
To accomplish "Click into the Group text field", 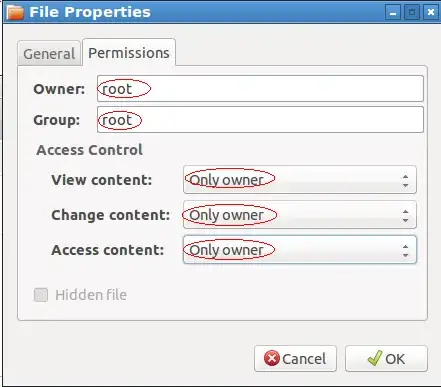I will (260, 120).
